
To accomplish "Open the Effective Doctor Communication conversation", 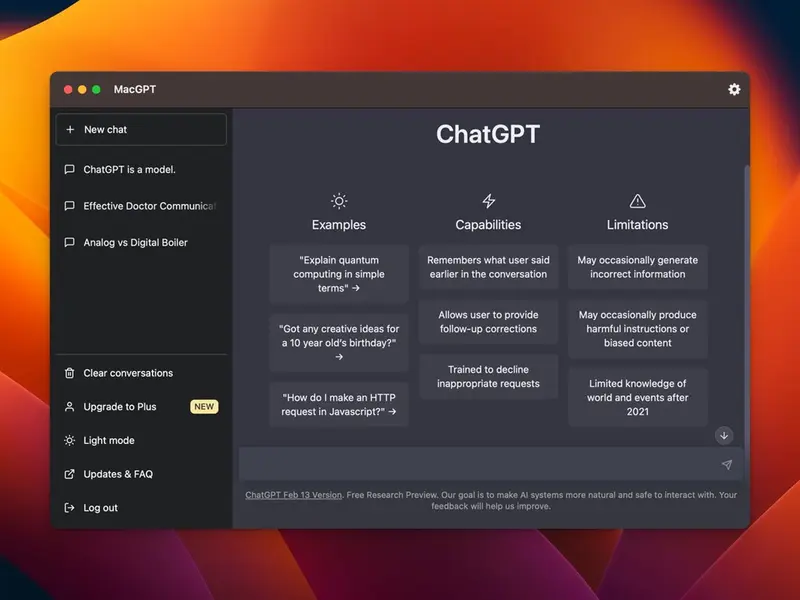I will coord(141,206).
